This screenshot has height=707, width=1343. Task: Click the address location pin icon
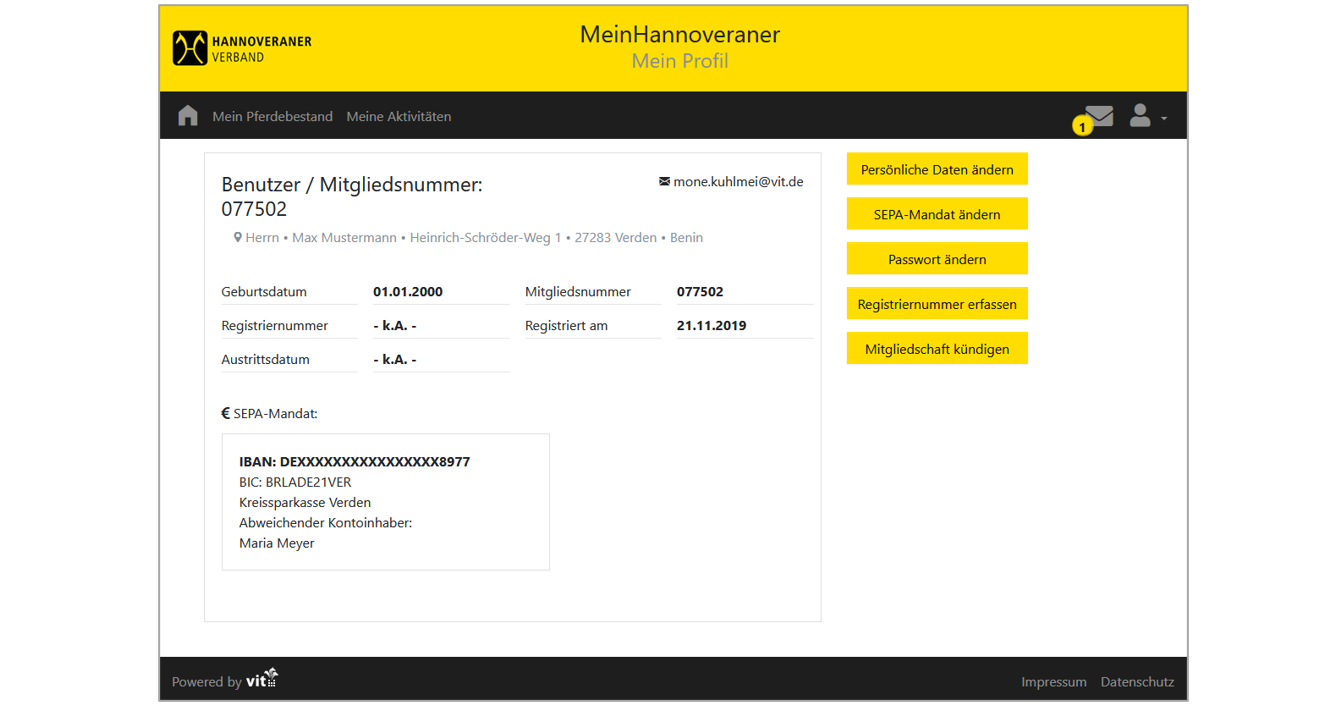pyautogui.click(x=238, y=238)
